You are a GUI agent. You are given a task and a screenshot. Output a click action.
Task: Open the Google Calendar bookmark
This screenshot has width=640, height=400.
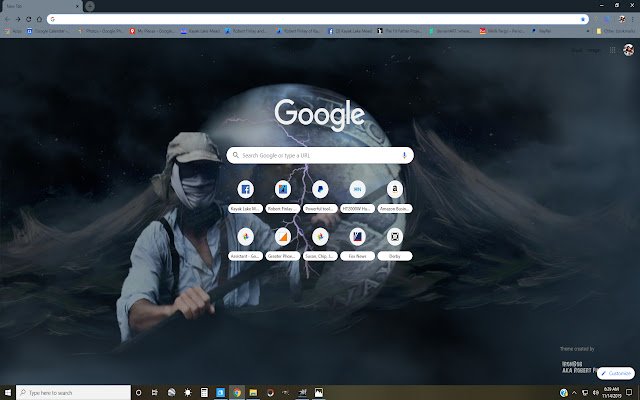[x=48, y=31]
